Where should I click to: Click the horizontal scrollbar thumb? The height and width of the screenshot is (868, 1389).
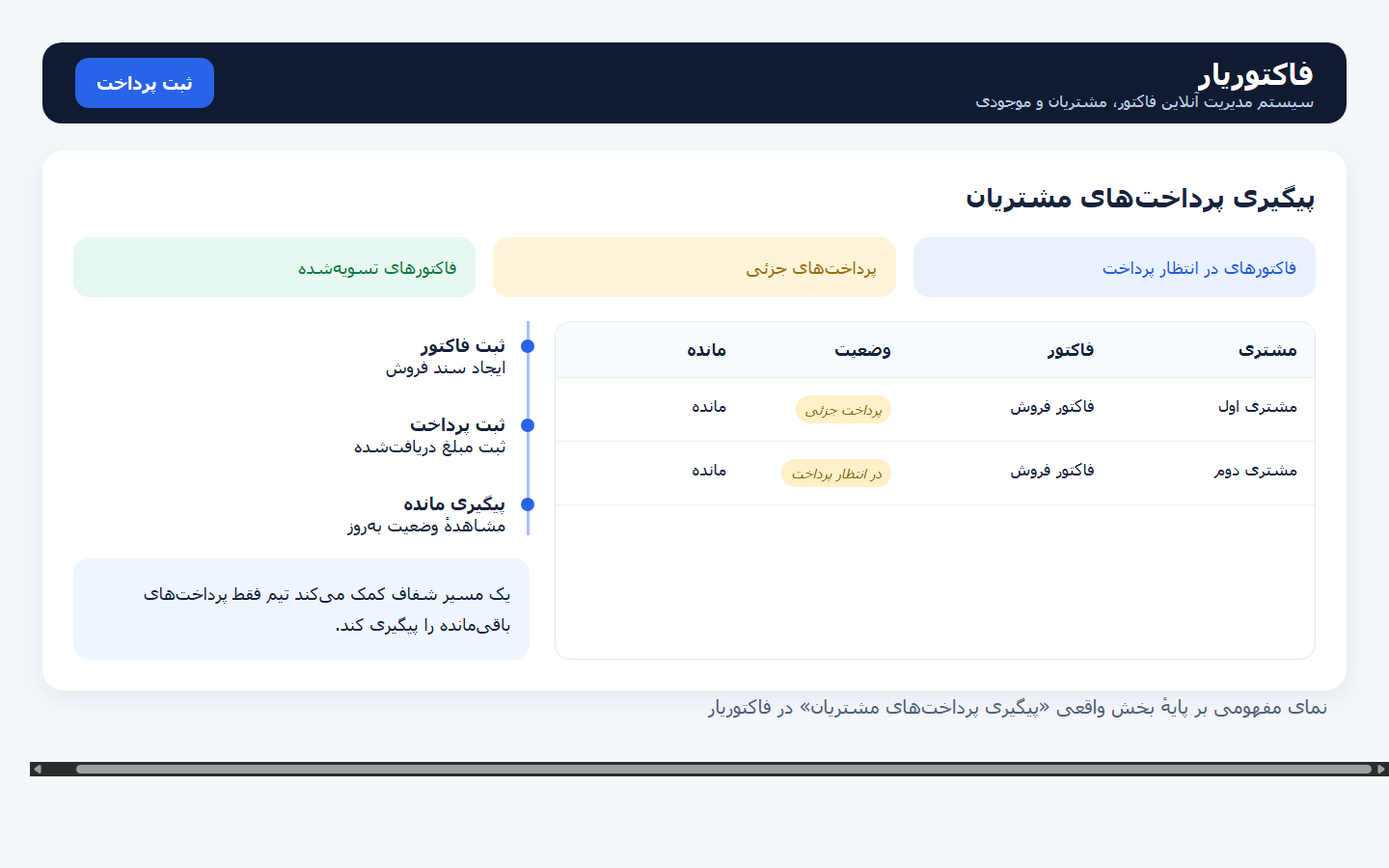click(x=723, y=770)
